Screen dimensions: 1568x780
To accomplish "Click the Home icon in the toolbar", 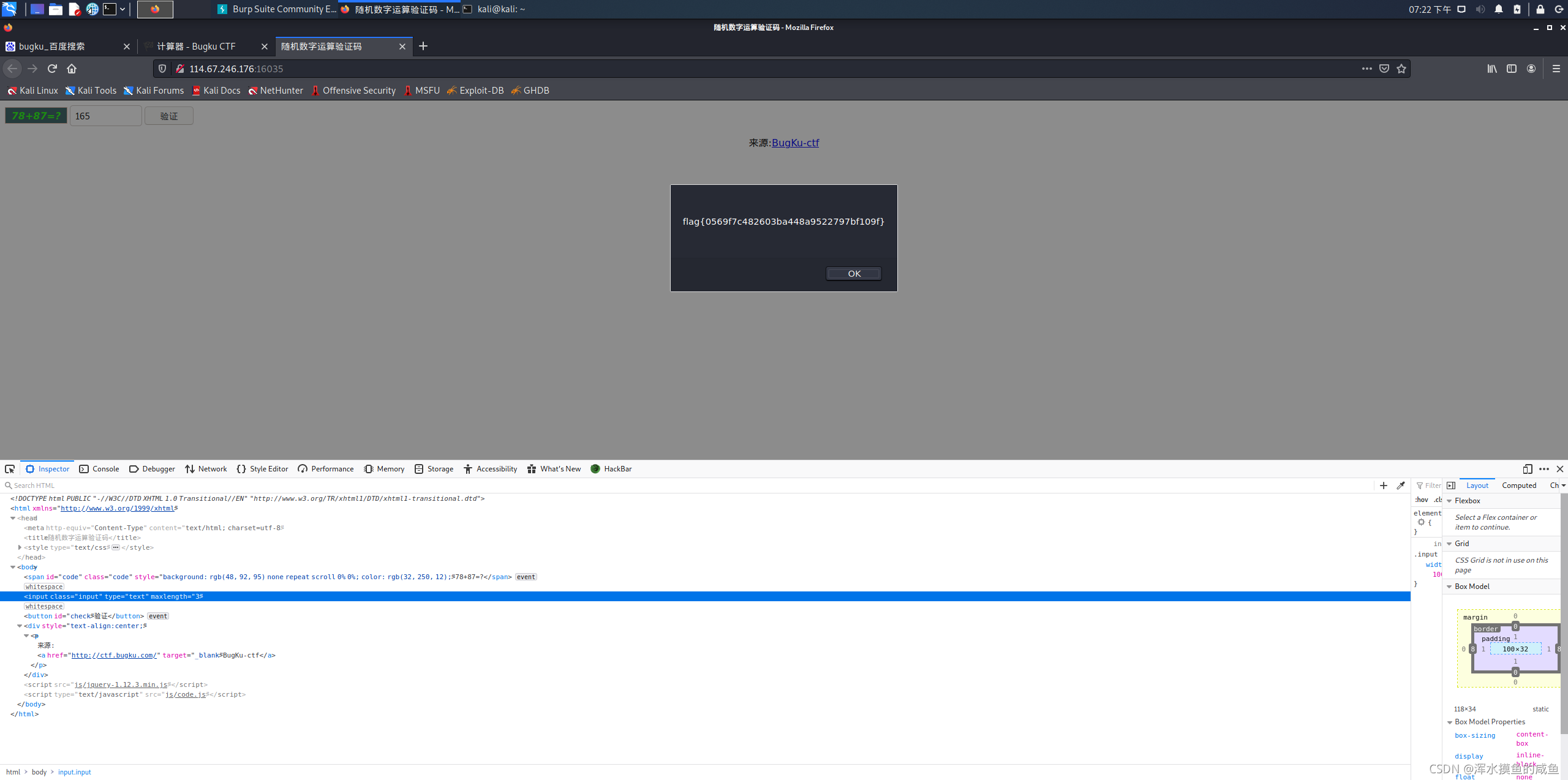I will 72,69.
